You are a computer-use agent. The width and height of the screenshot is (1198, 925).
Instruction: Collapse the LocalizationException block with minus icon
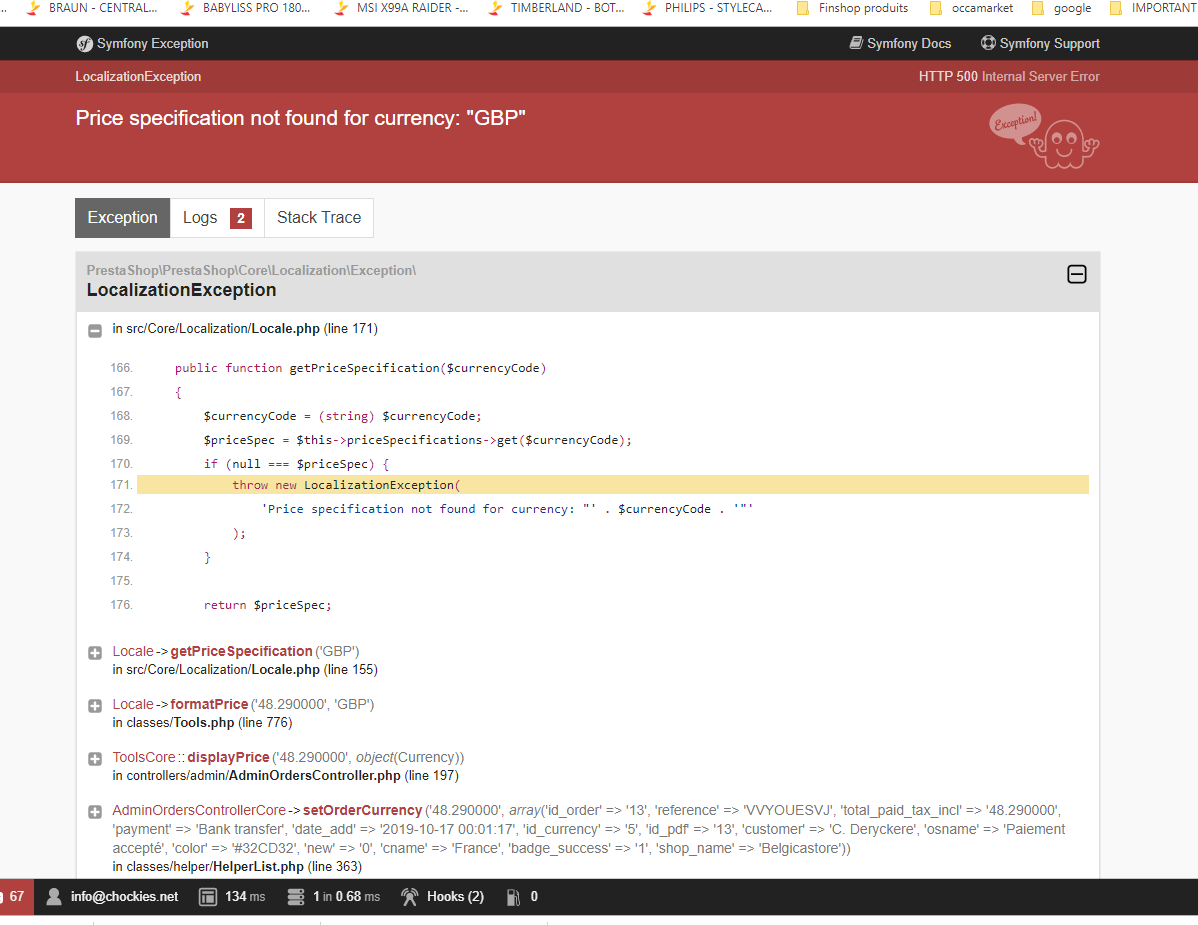pyautogui.click(x=1077, y=274)
